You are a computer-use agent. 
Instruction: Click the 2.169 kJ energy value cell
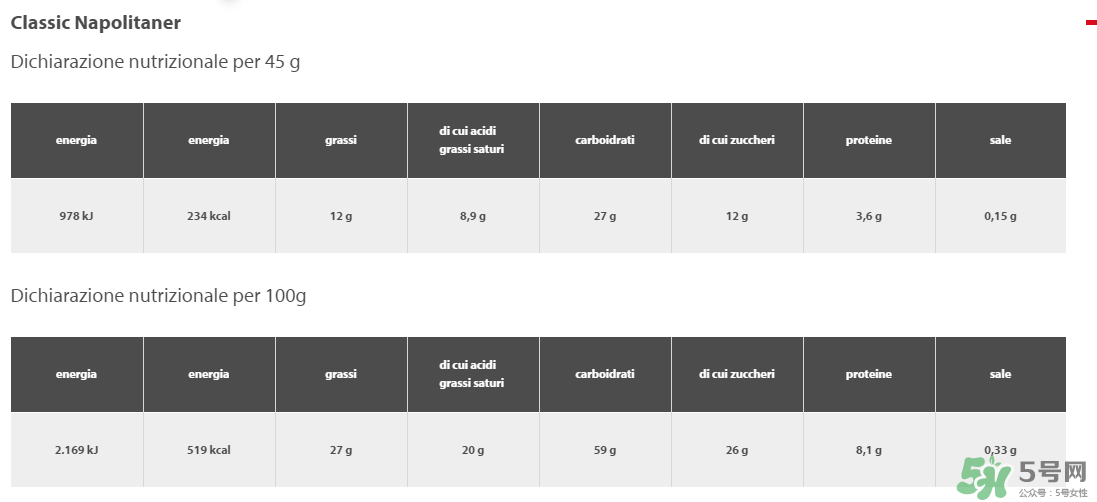point(76,450)
